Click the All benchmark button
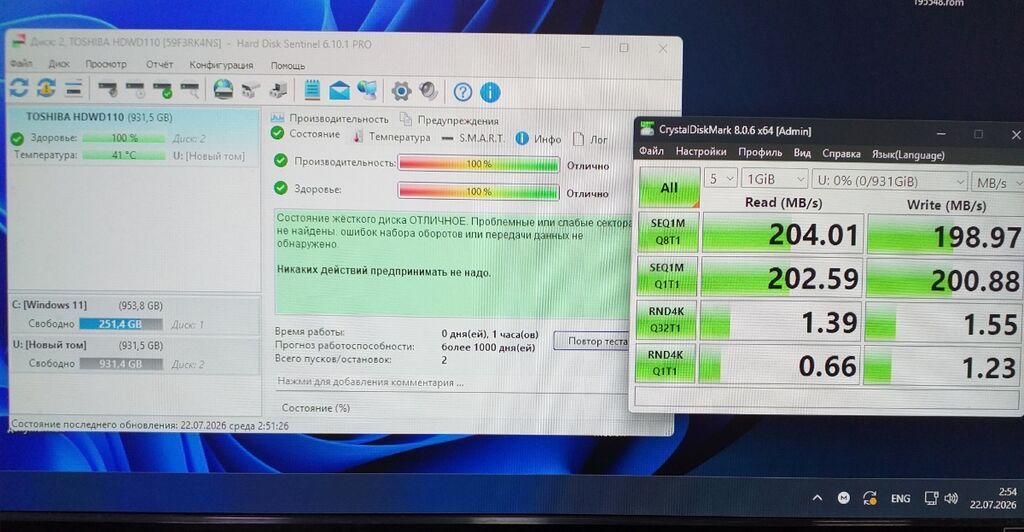The image size is (1024, 532). (669, 187)
